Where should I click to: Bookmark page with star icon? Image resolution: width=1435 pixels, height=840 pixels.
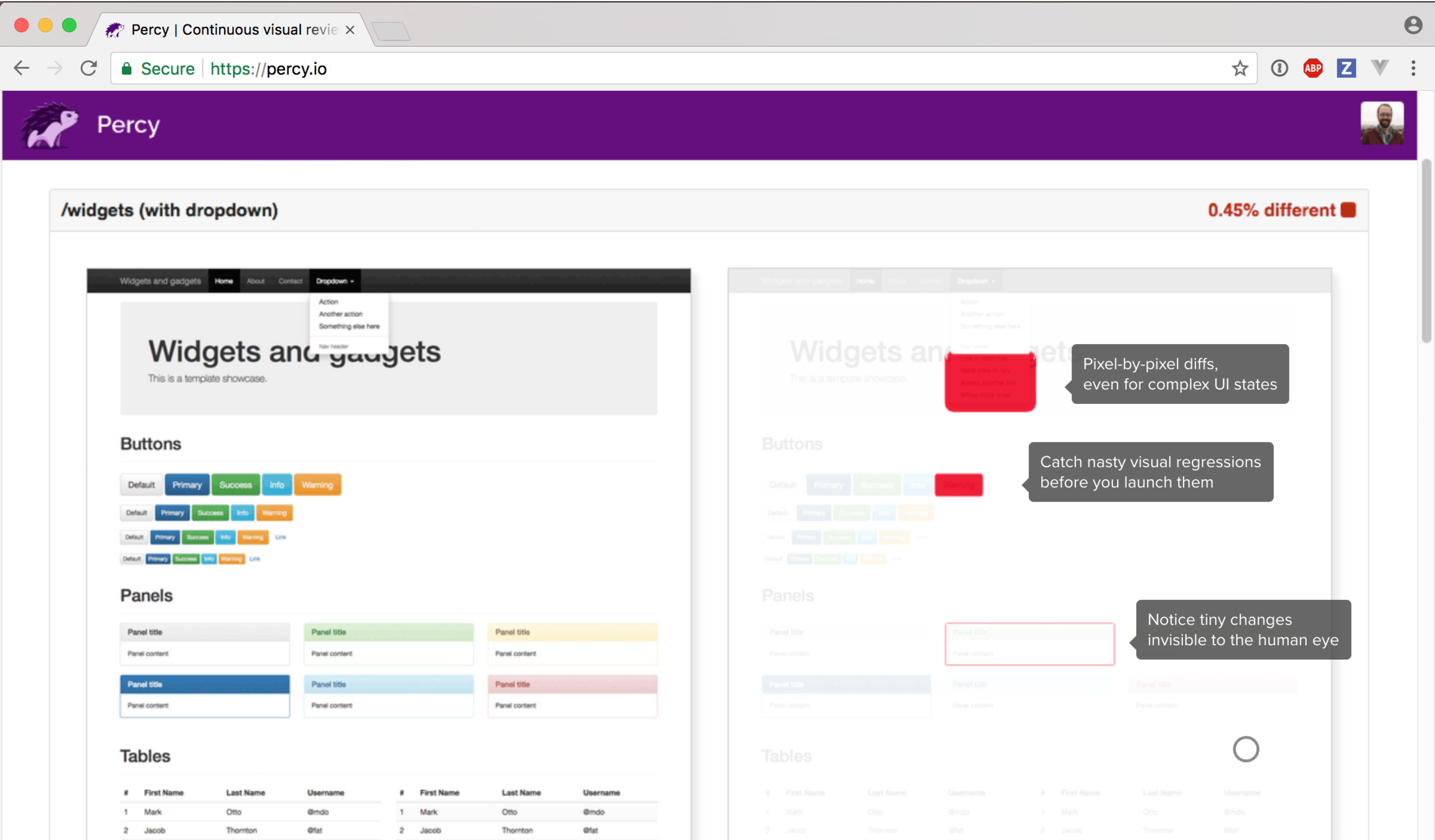[x=1240, y=68]
